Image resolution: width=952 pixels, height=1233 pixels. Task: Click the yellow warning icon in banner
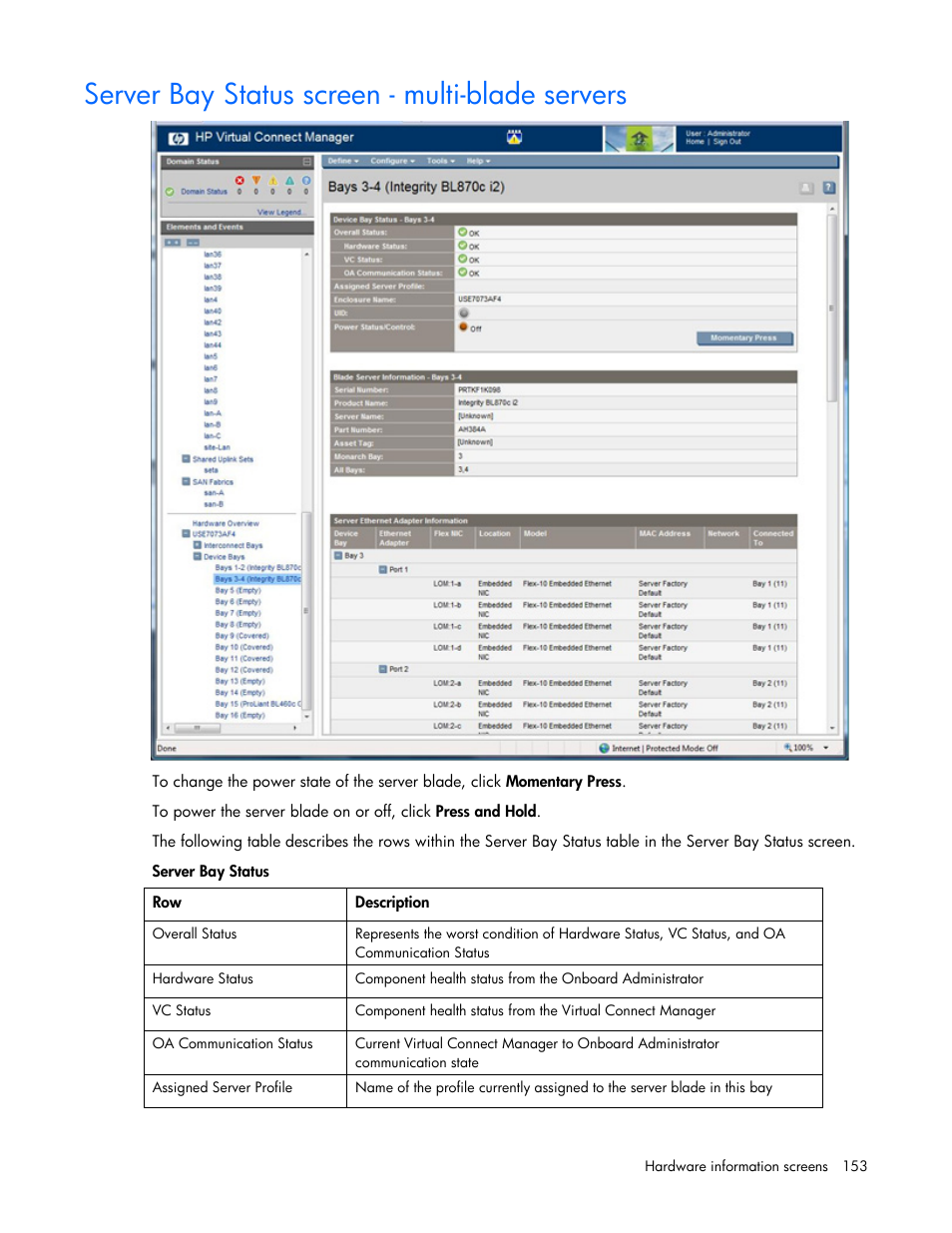pos(514,137)
